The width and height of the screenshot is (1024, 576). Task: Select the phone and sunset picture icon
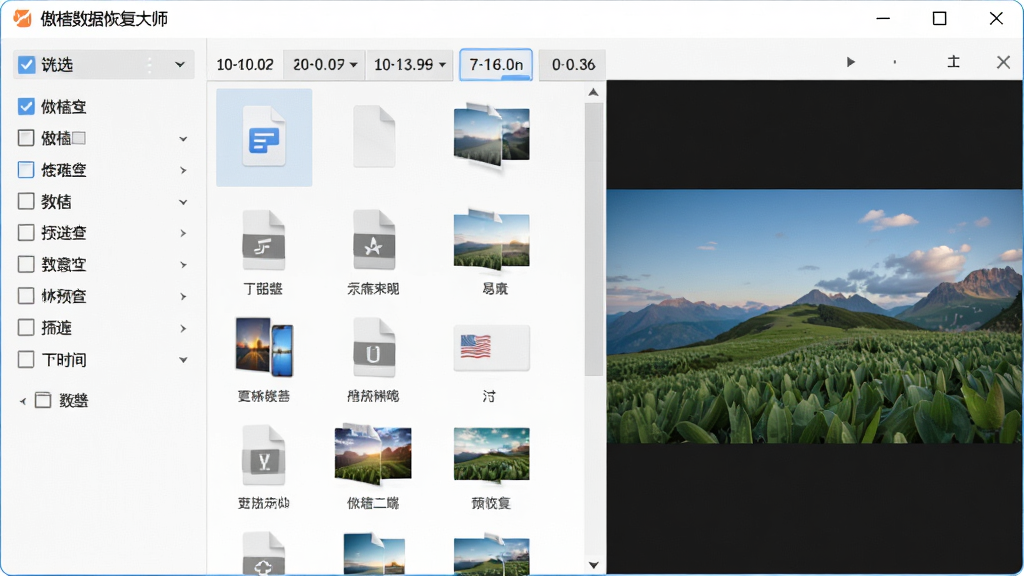click(x=264, y=347)
